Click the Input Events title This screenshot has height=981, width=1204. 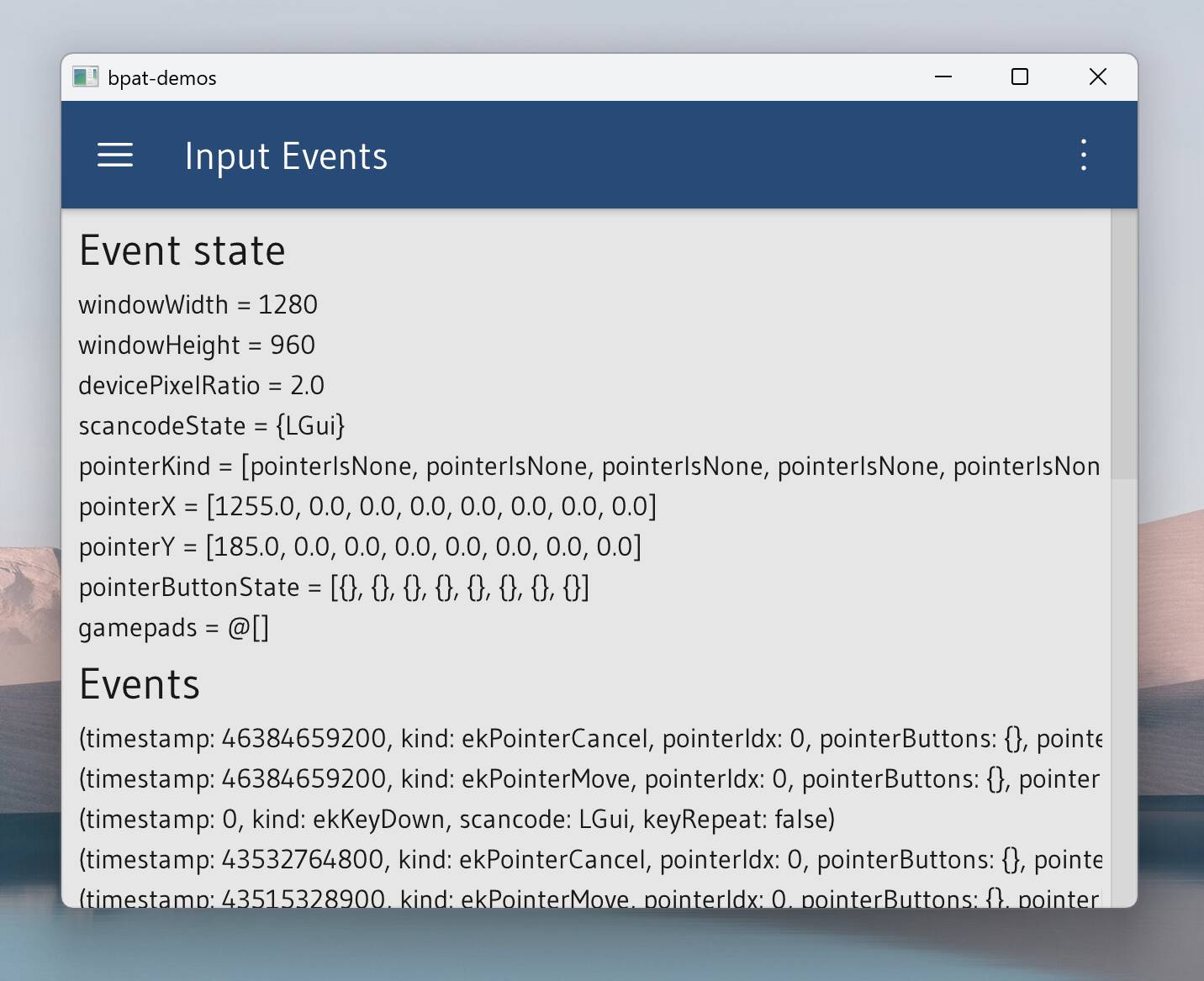click(x=286, y=156)
